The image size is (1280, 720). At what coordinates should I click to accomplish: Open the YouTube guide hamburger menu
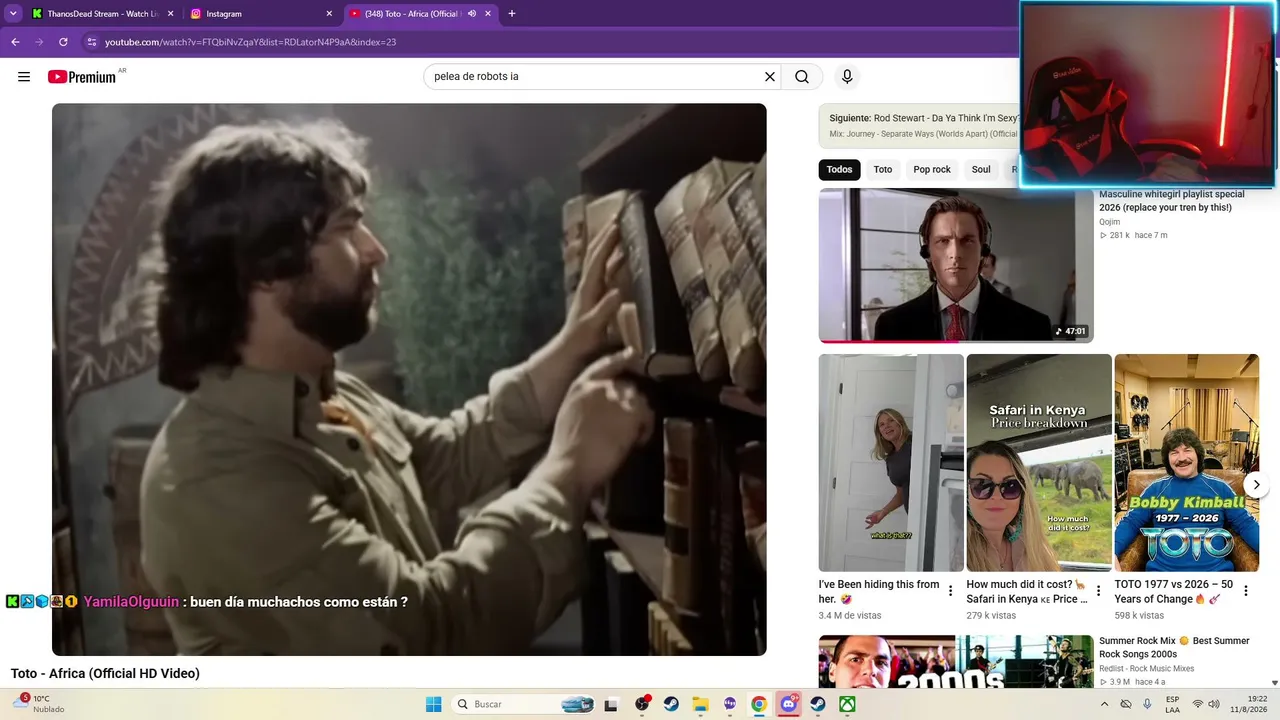coord(24,77)
